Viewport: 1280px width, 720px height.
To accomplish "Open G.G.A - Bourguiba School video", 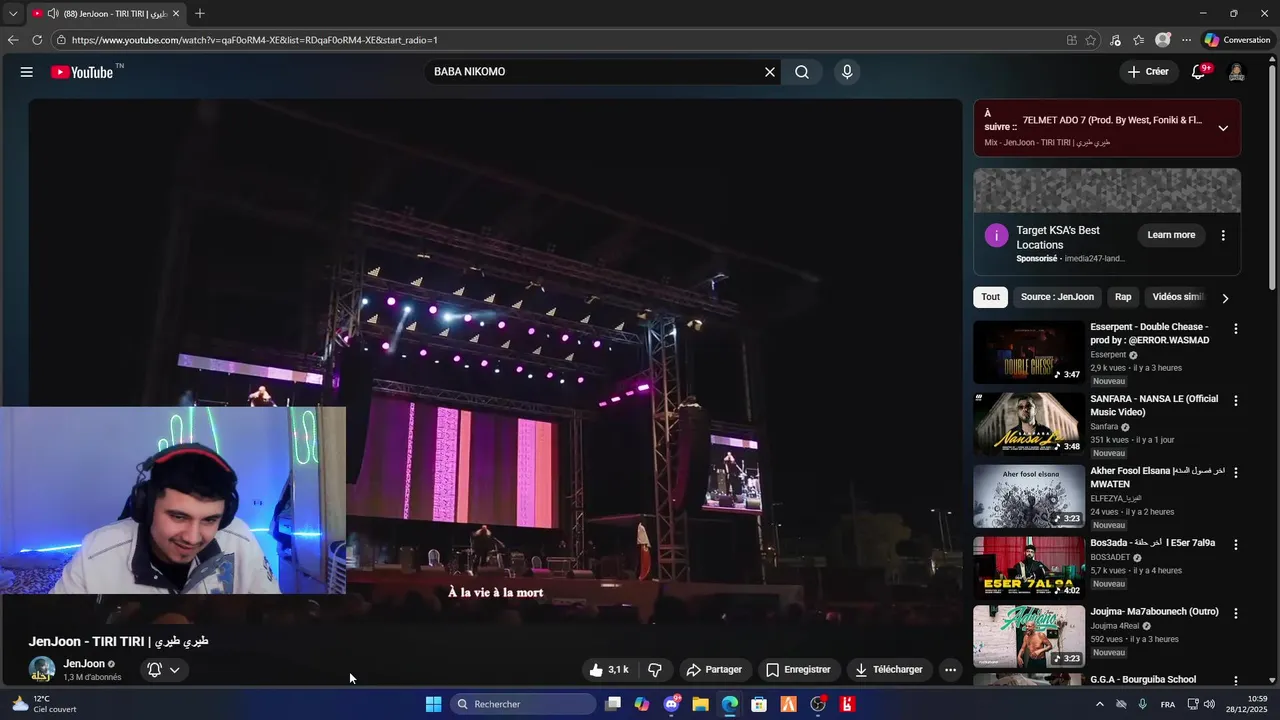I will click(1143, 680).
